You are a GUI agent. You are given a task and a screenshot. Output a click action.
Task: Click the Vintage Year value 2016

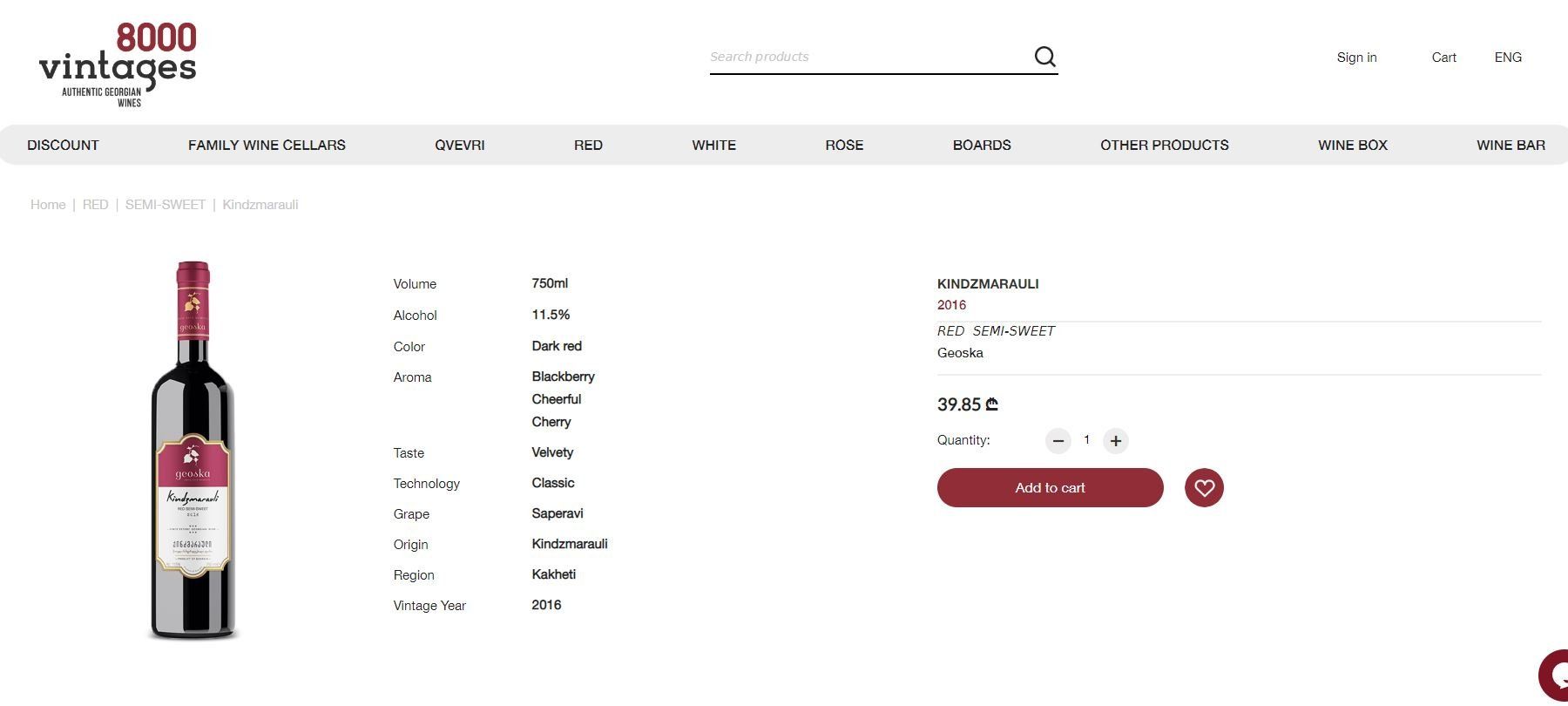(546, 605)
